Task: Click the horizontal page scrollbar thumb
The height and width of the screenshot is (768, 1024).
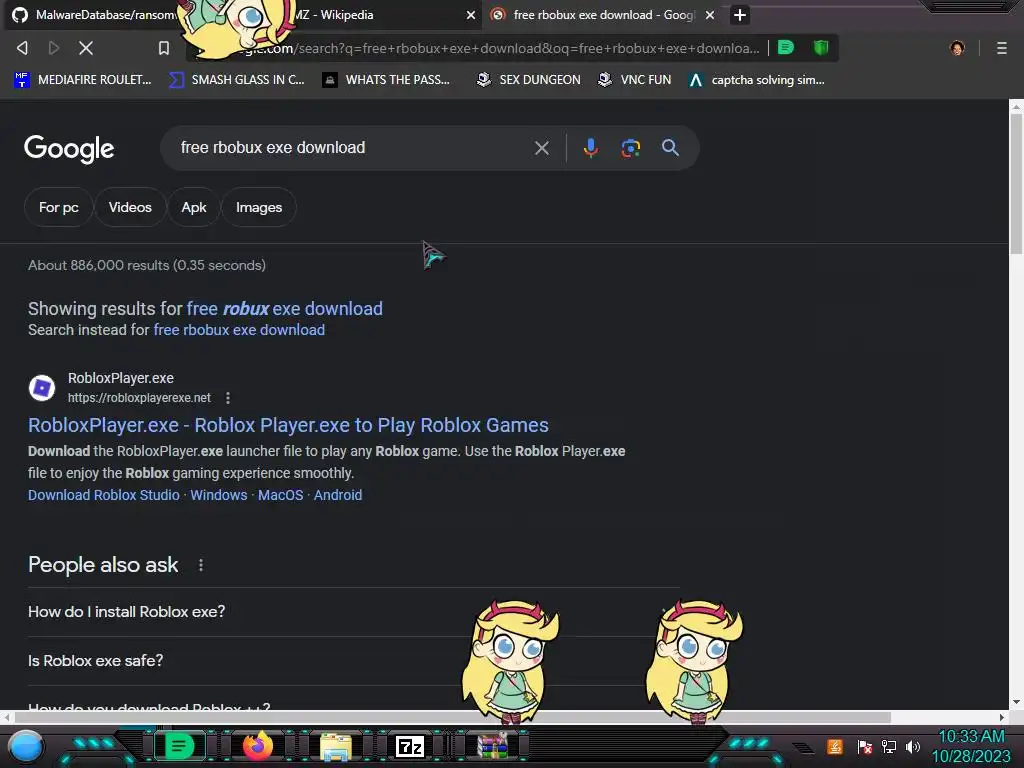Action: pos(452,717)
